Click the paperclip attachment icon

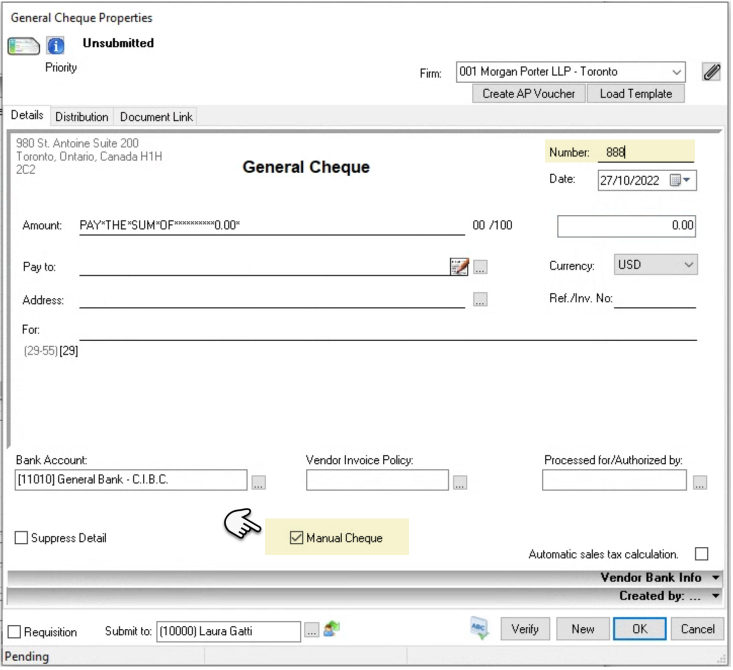coord(711,72)
